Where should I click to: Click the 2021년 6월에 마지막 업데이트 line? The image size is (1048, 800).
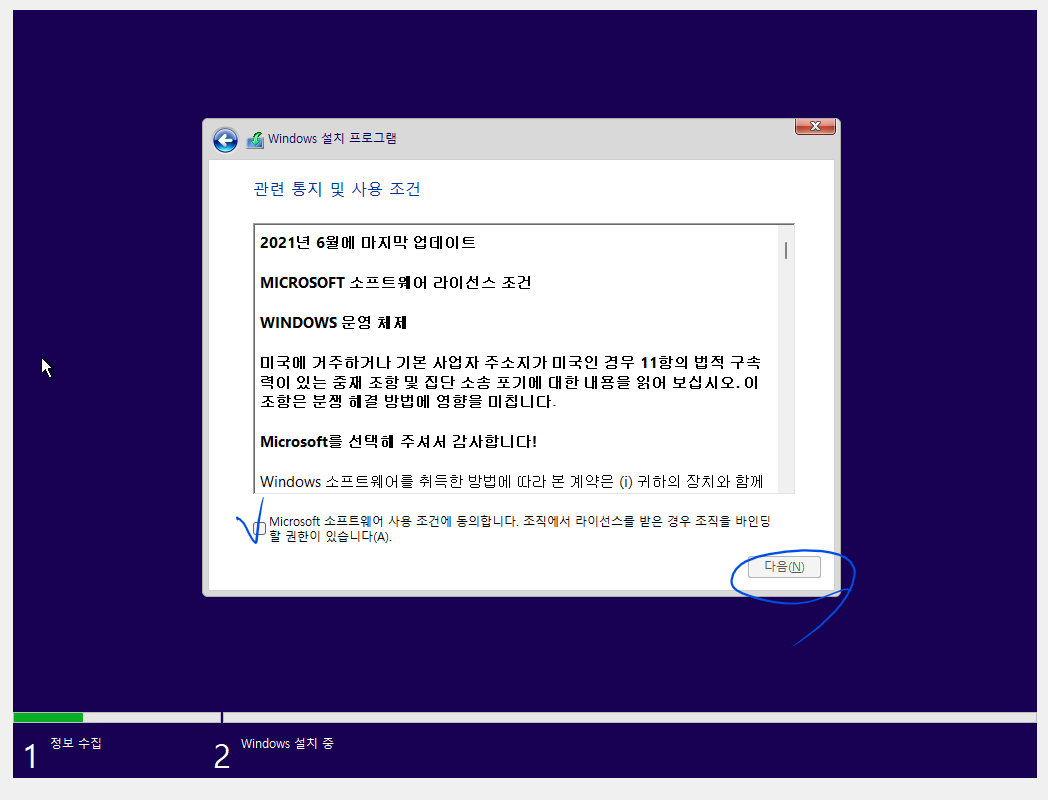click(368, 243)
